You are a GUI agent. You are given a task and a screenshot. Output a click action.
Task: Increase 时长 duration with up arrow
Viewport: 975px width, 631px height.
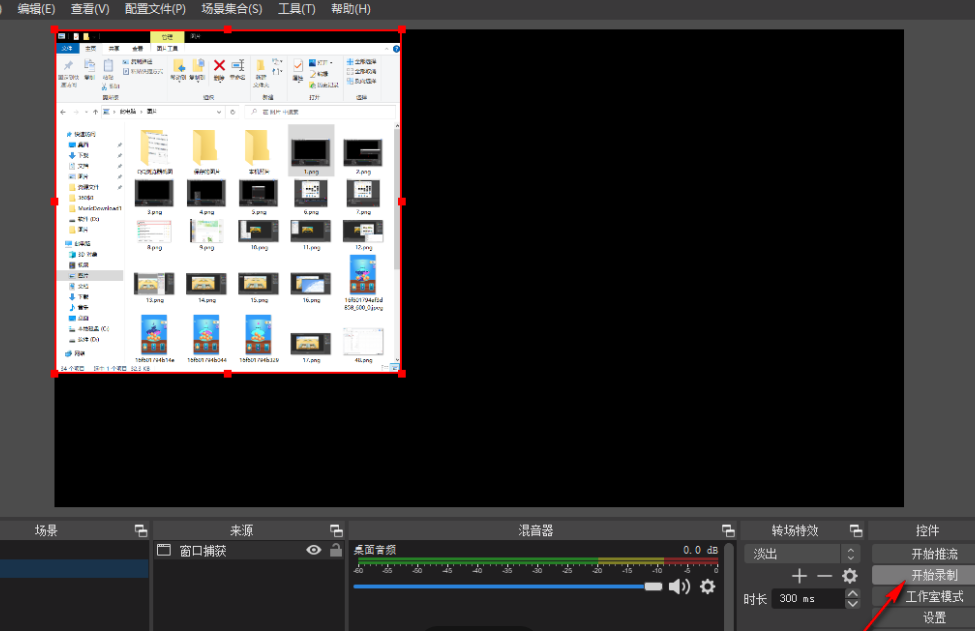click(853, 594)
